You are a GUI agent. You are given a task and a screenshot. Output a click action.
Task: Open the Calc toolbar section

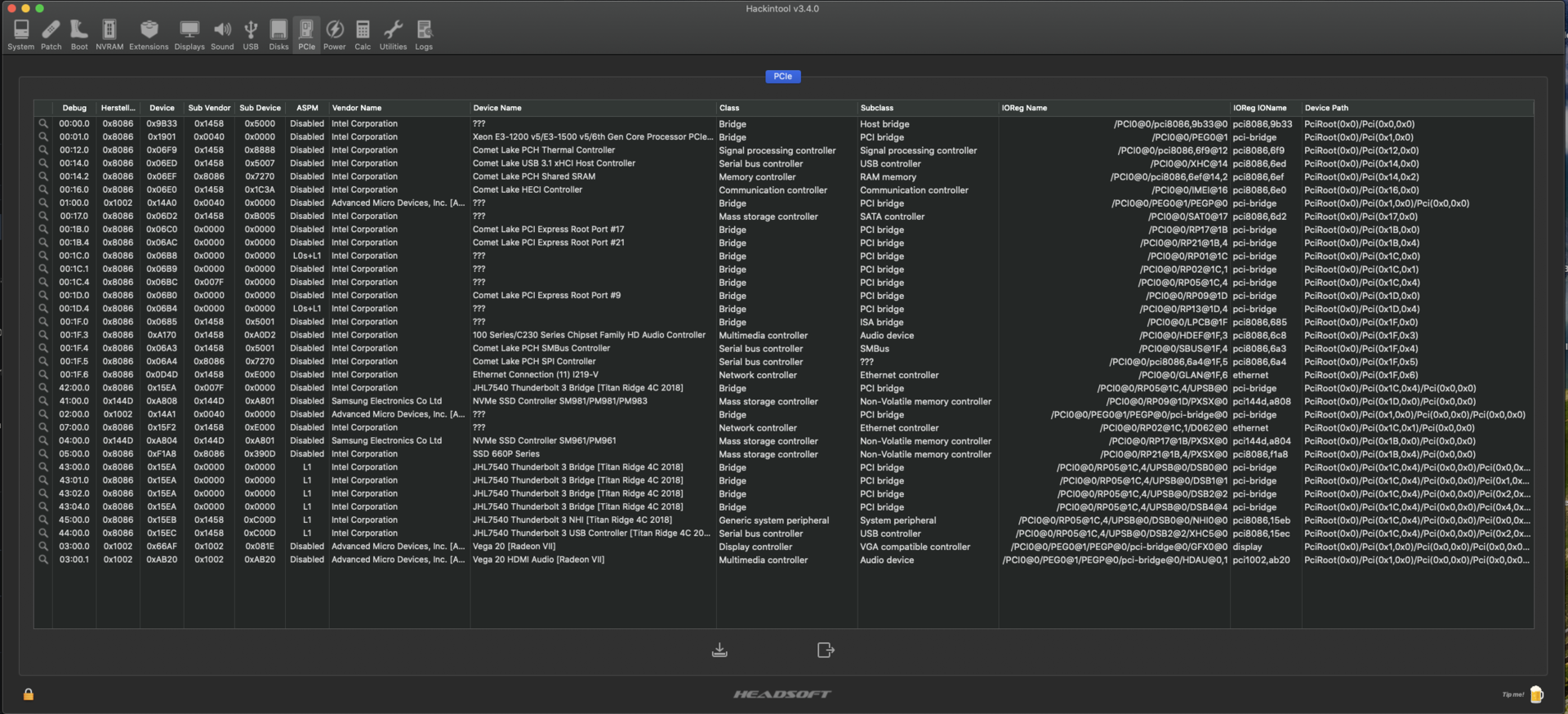[363, 35]
